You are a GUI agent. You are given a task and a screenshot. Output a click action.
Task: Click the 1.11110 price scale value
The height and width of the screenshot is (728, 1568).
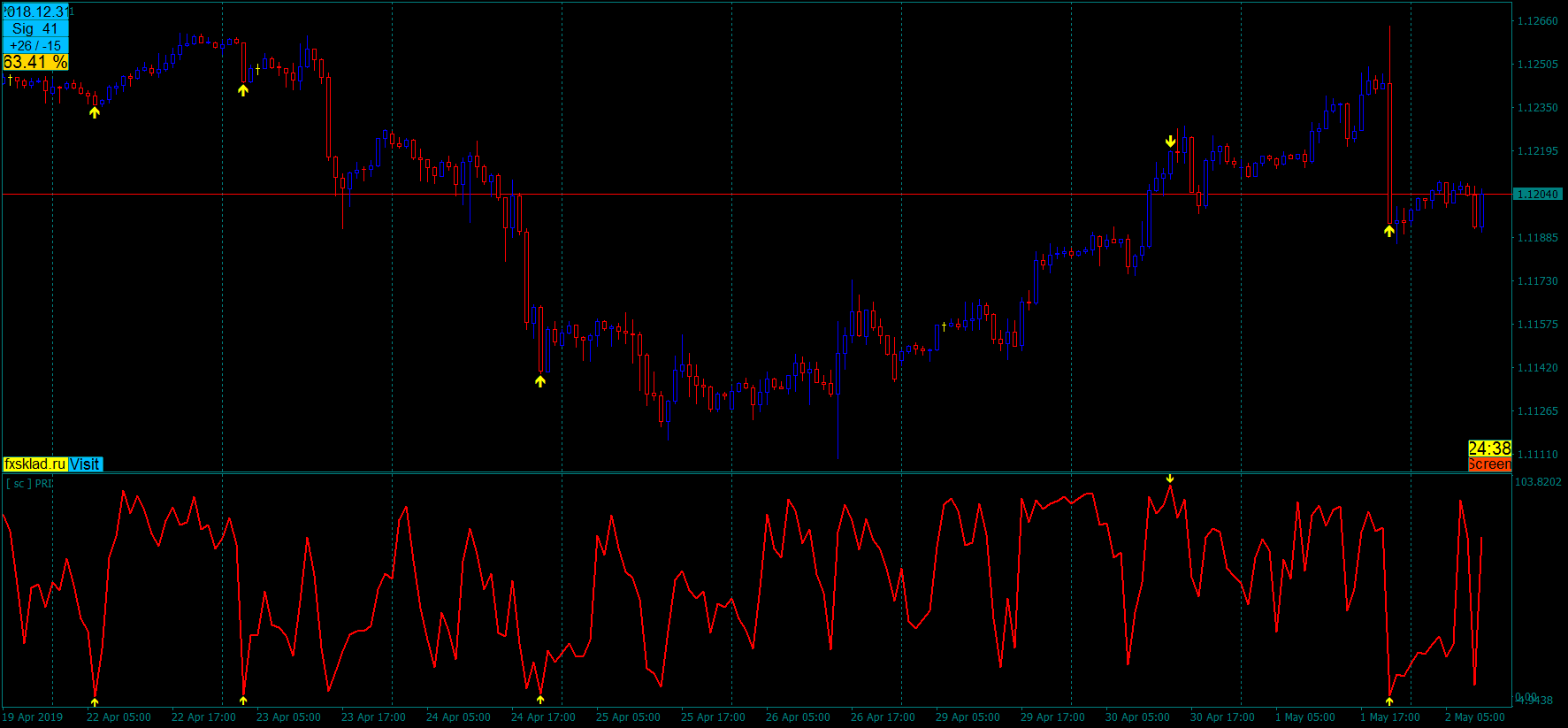[x=1538, y=455]
